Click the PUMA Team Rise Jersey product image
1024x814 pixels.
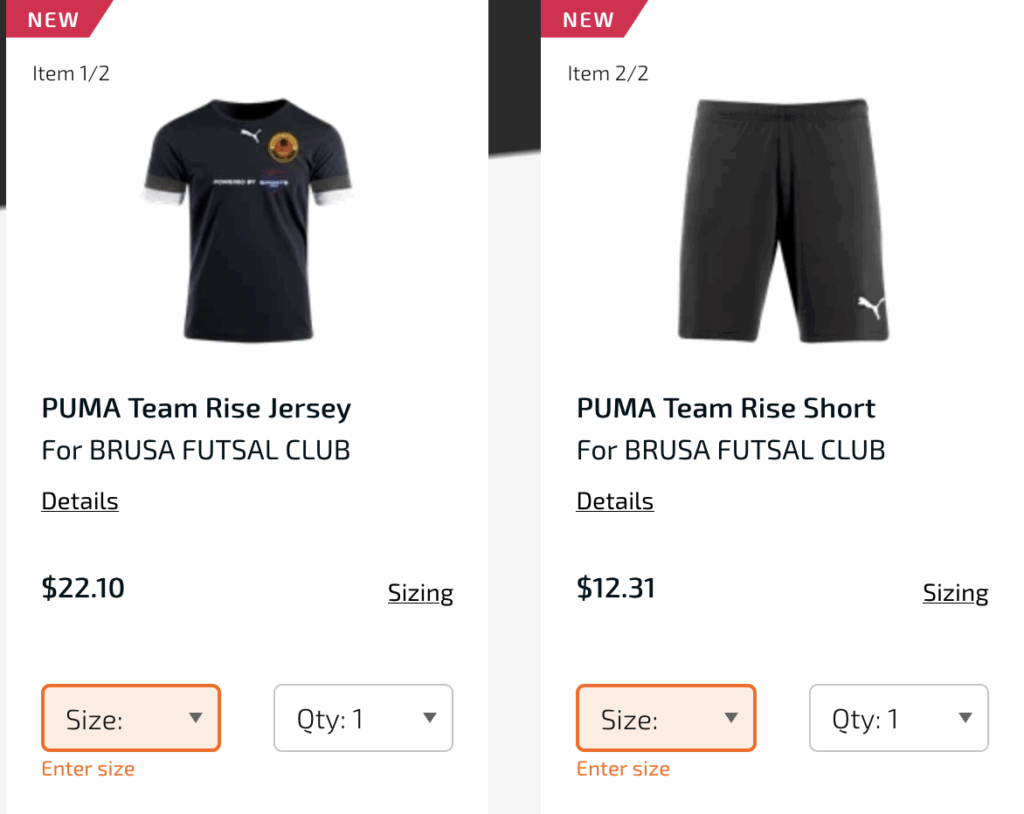click(247, 220)
